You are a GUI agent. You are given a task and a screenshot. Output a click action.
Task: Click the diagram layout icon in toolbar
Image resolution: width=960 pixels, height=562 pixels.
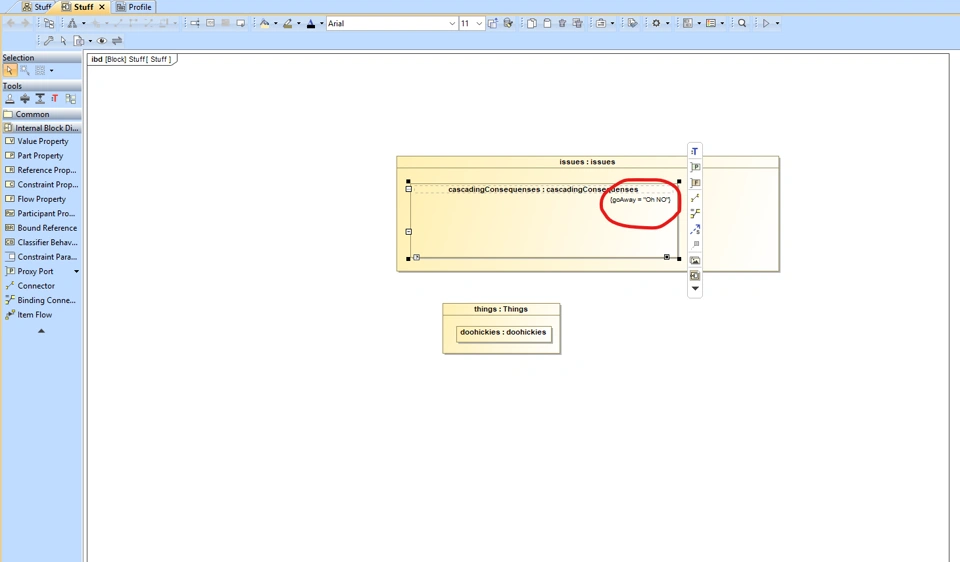click(72, 23)
